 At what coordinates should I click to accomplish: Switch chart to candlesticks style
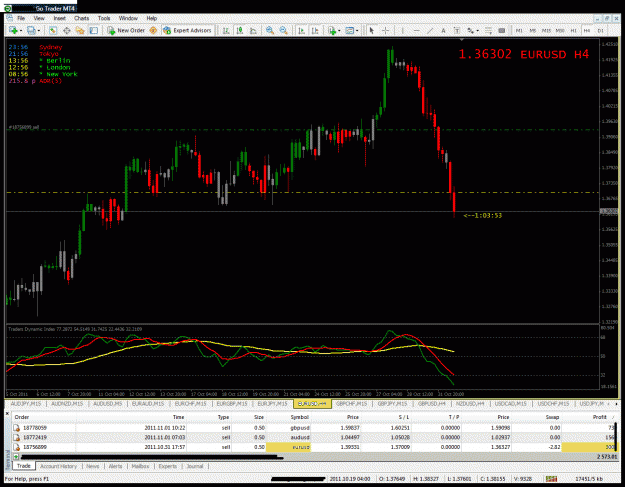point(240,30)
